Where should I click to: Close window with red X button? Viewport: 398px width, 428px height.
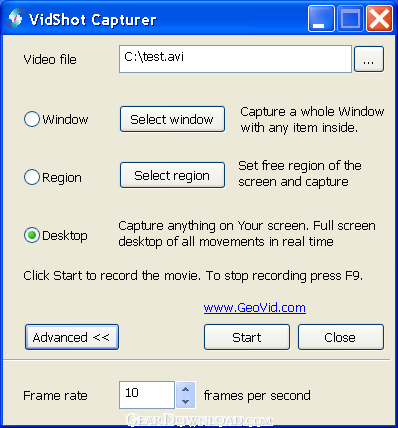[379, 19]
